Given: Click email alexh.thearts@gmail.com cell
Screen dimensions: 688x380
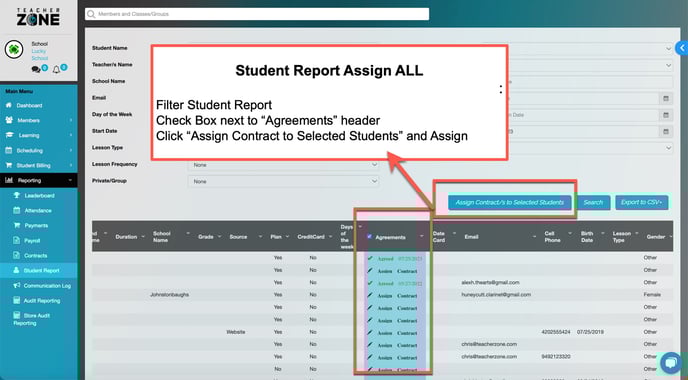Looking at the screenshot, I should click(x=490, y=282).
